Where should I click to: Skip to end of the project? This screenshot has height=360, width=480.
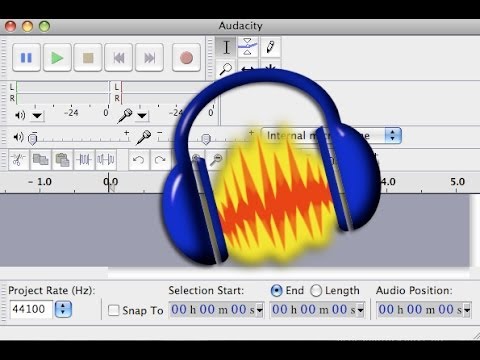[149, 57]
